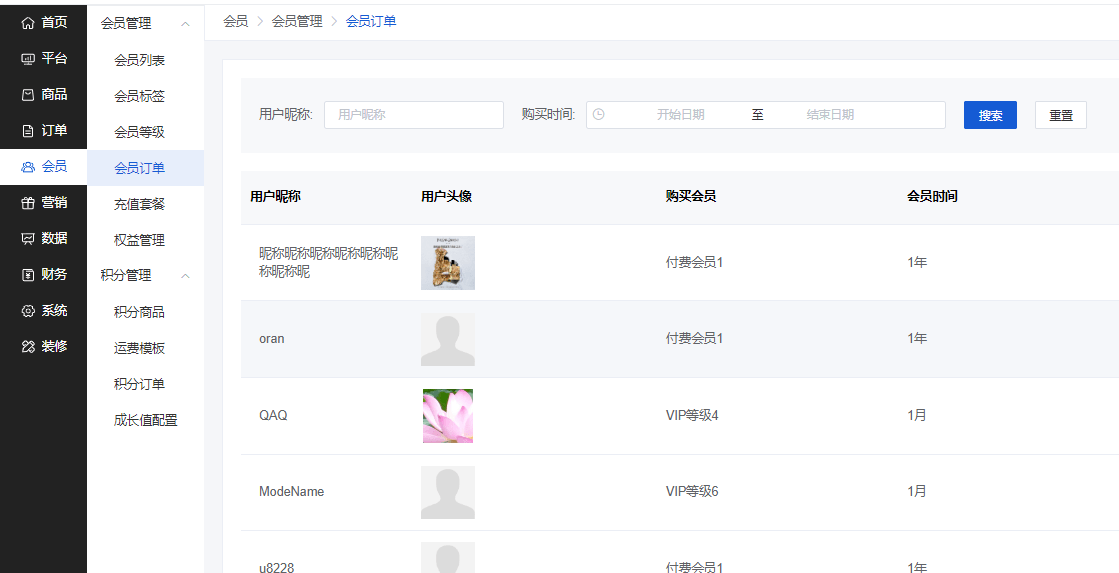Click the gift icon beside 营销
The image size is (1119, 573).
tap(28, 203)
